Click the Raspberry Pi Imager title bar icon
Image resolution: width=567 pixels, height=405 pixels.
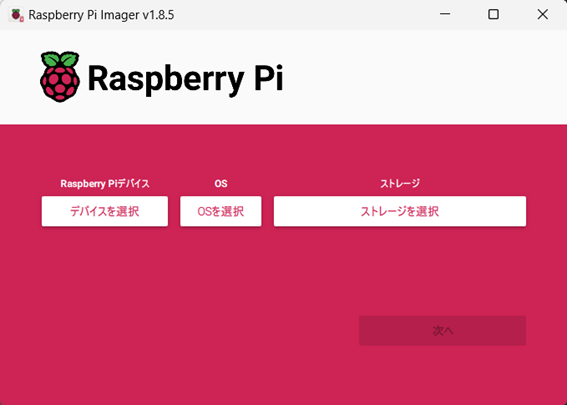17,15
